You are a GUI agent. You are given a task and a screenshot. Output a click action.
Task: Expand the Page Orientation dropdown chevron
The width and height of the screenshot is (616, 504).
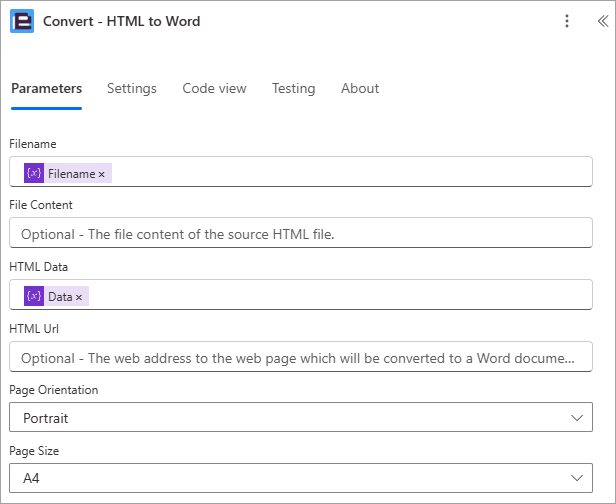pyautogui.click(x=576, y=418)
